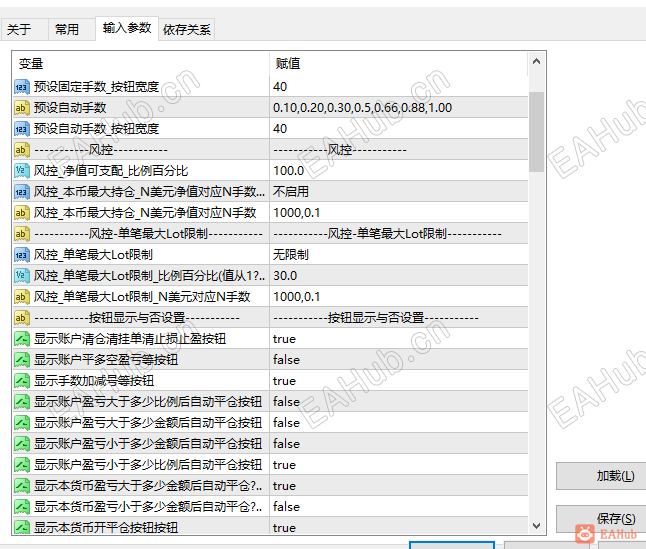
Task: Click the string icon of the 按钮显示与否设置 separator row
Action: point(21,318)
